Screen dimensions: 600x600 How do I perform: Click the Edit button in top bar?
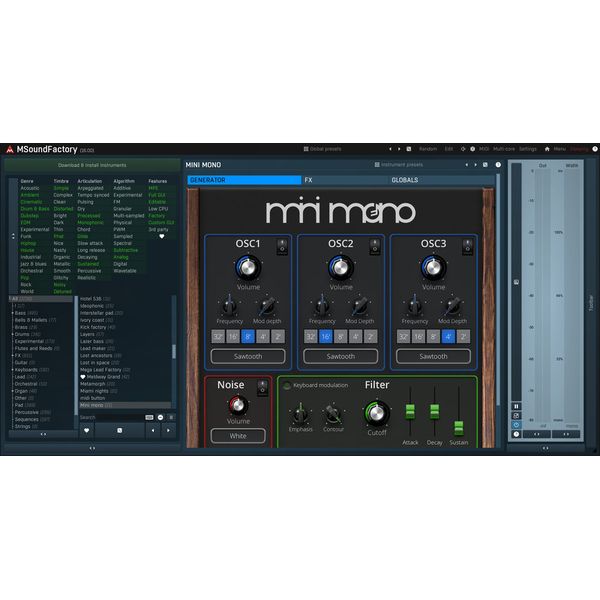click(449, 149)
